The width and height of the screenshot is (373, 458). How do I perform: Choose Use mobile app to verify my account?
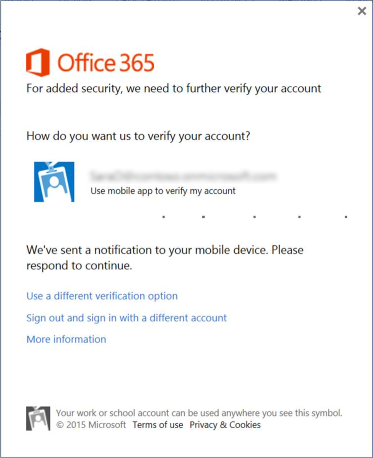(x=163, y=191)
